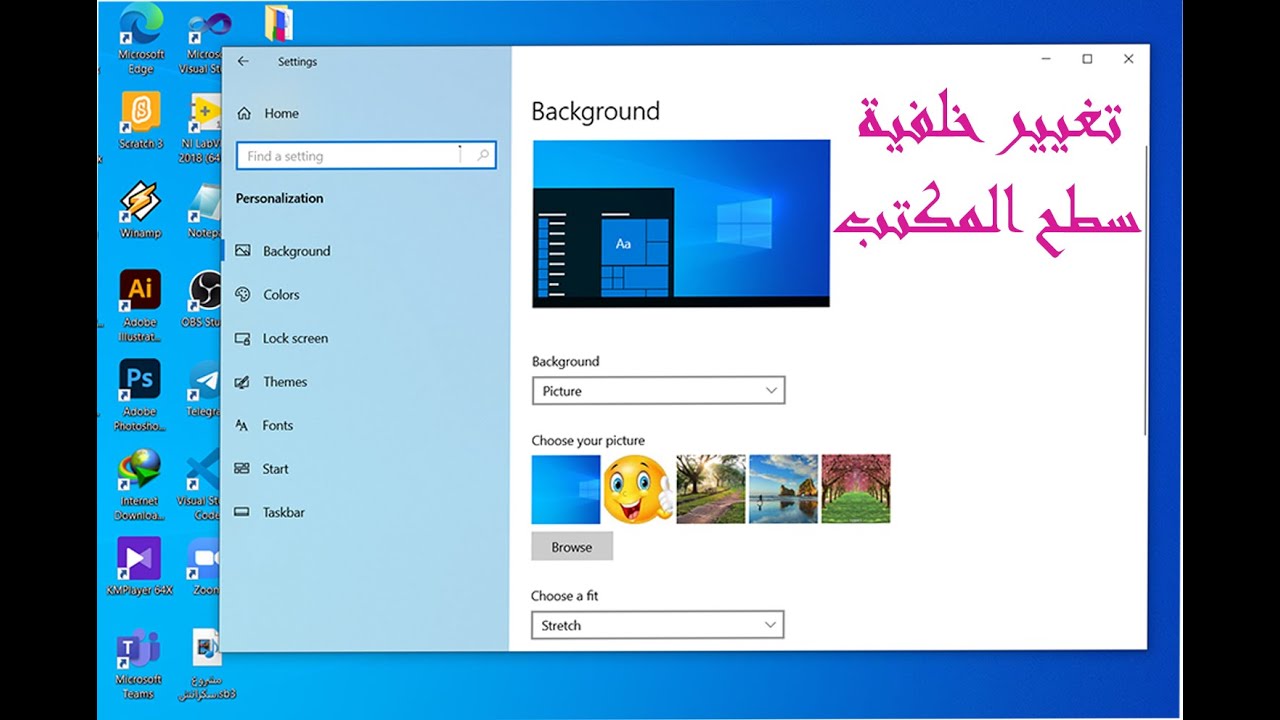Close the Settings window
This screenshot has width=1280, height=720.
1128,59
